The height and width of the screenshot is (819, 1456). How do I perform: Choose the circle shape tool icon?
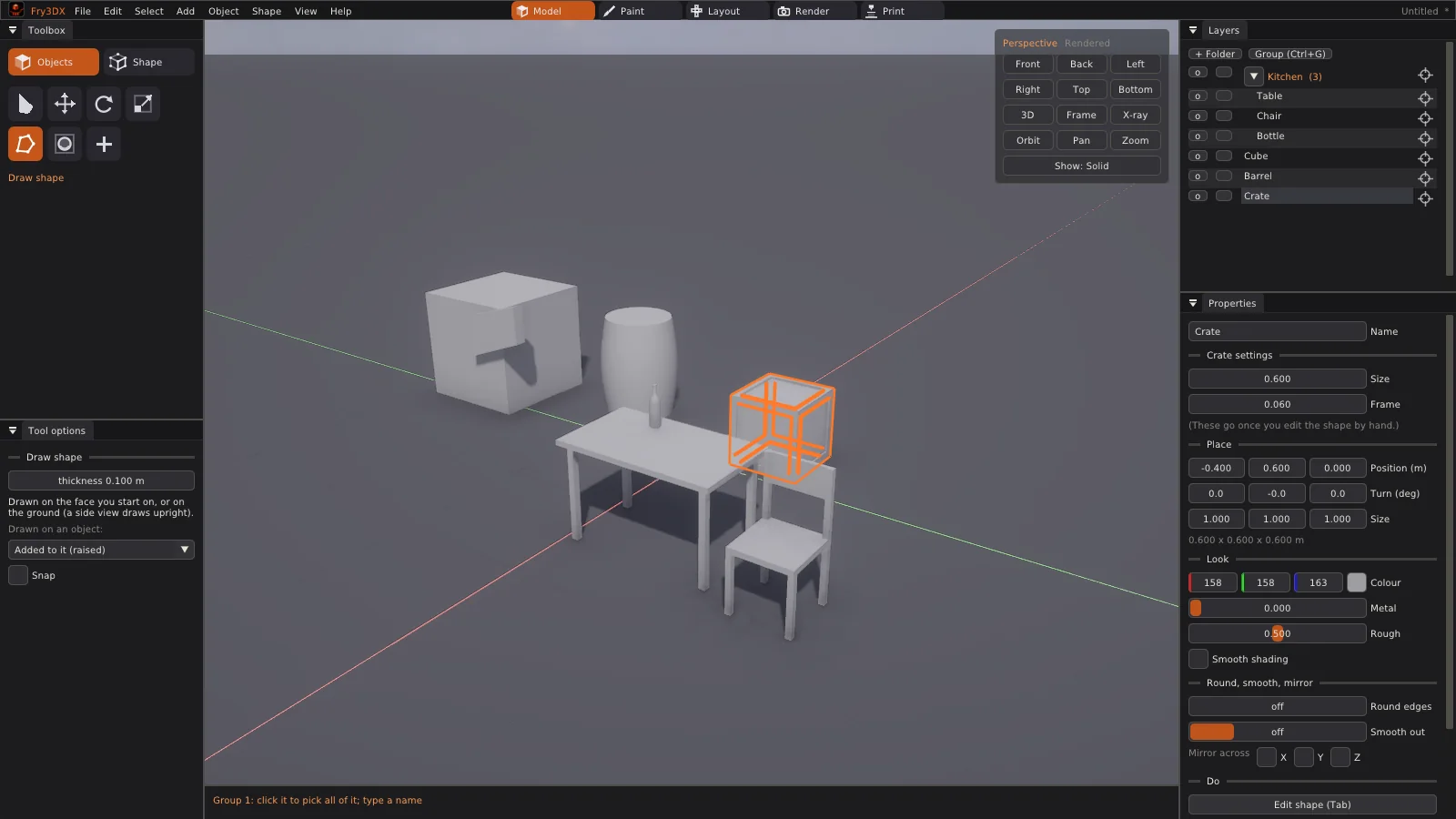65,144
